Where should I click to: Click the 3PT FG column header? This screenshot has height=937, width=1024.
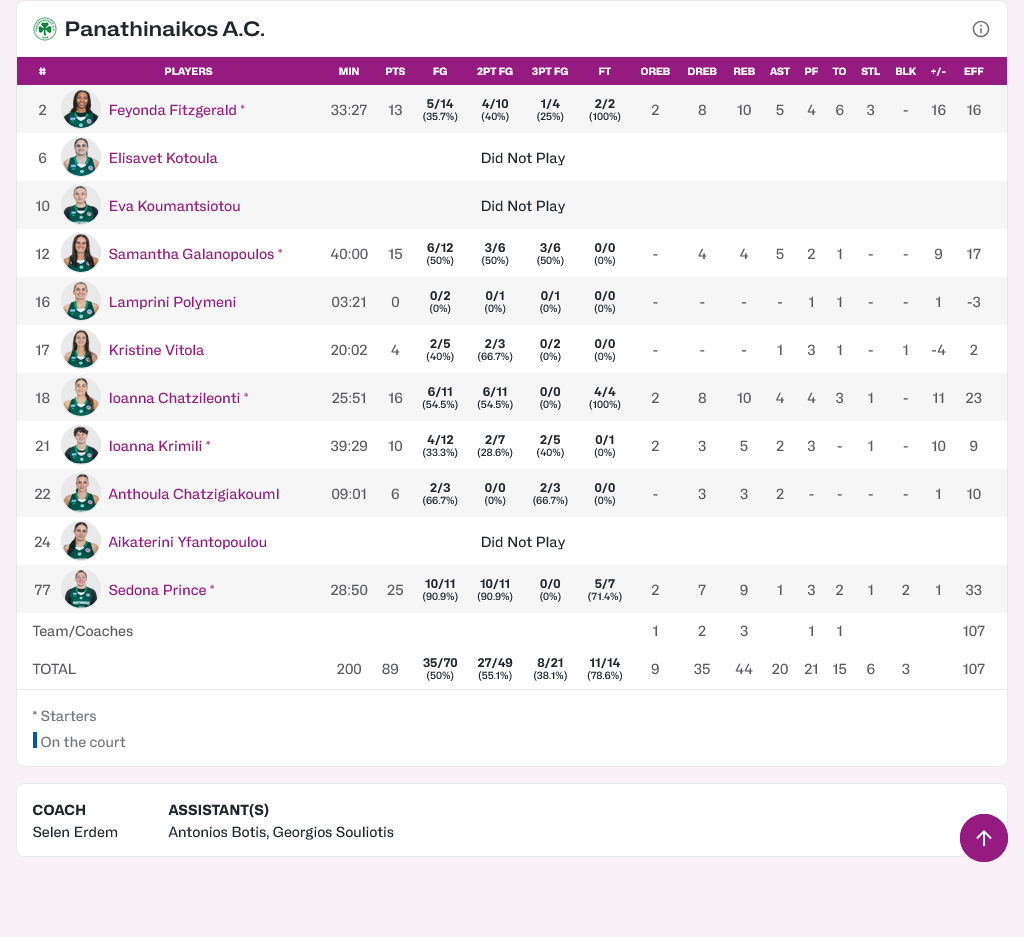[549, 72]
